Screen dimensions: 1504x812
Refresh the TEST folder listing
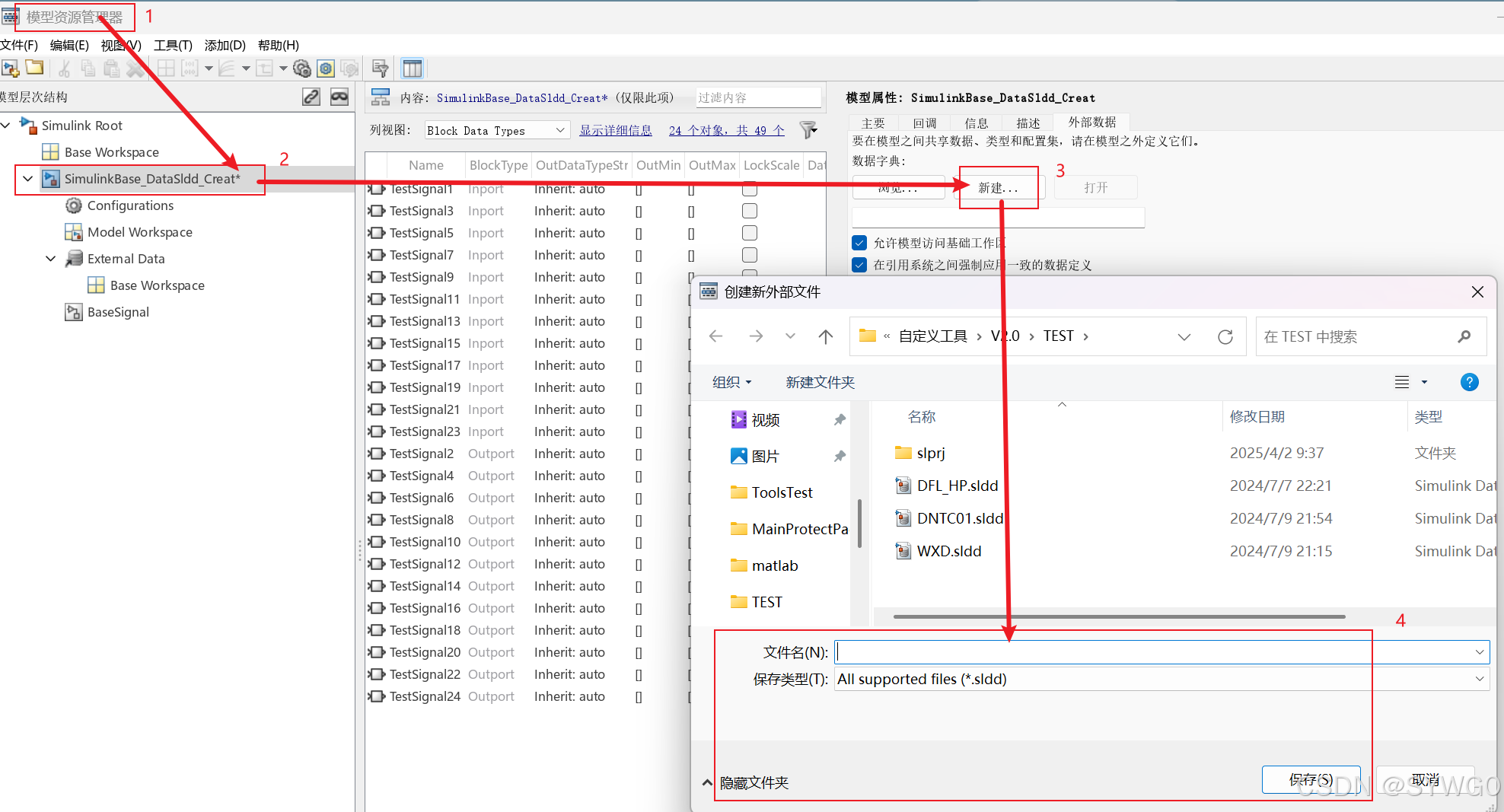click(1225, 336)
